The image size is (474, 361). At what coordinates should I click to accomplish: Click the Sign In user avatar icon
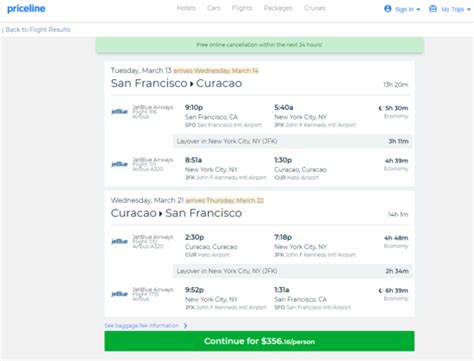click(387, 9)
